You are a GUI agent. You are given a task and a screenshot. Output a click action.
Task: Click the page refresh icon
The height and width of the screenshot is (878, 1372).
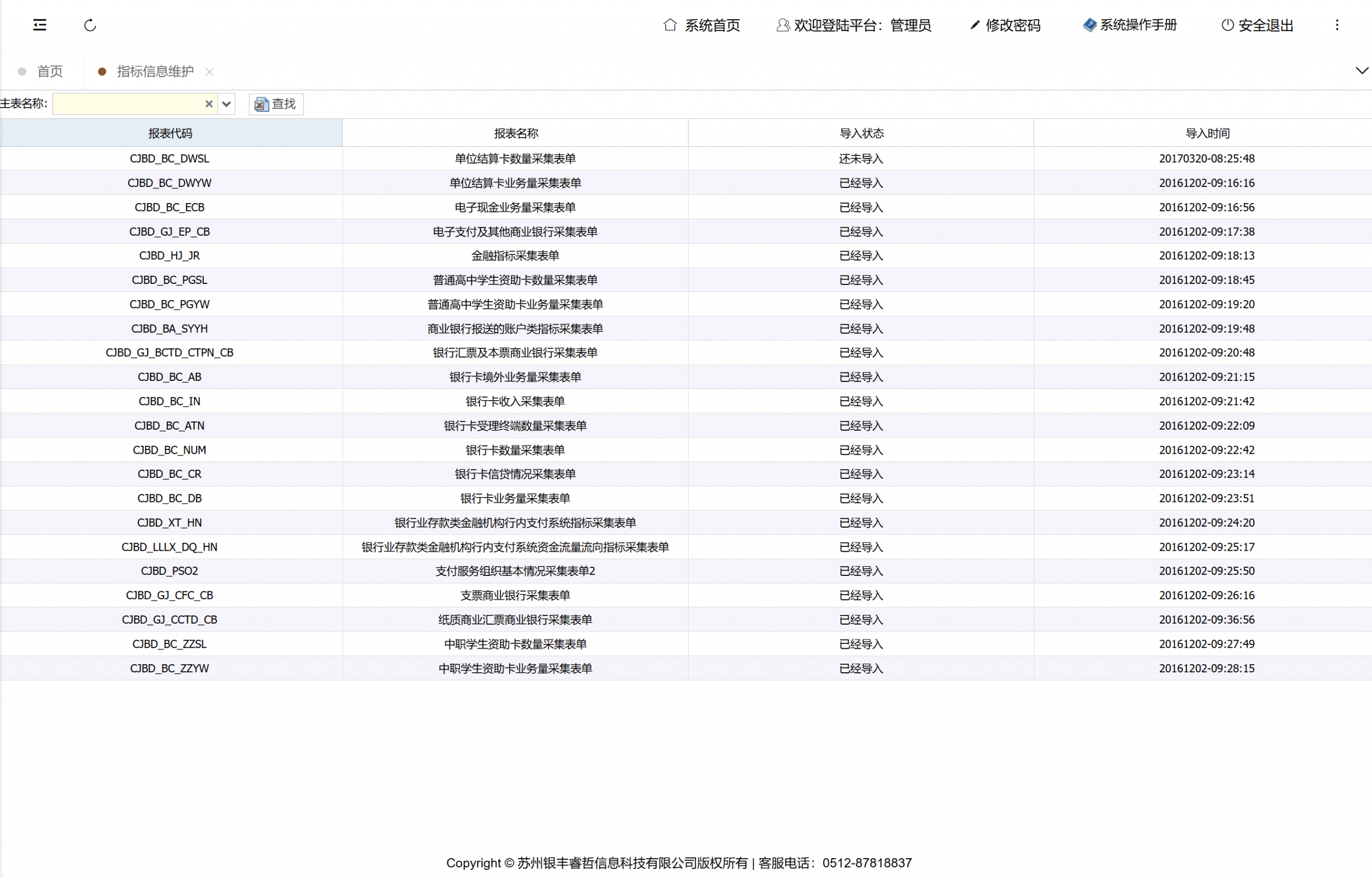tap(90, 25)
